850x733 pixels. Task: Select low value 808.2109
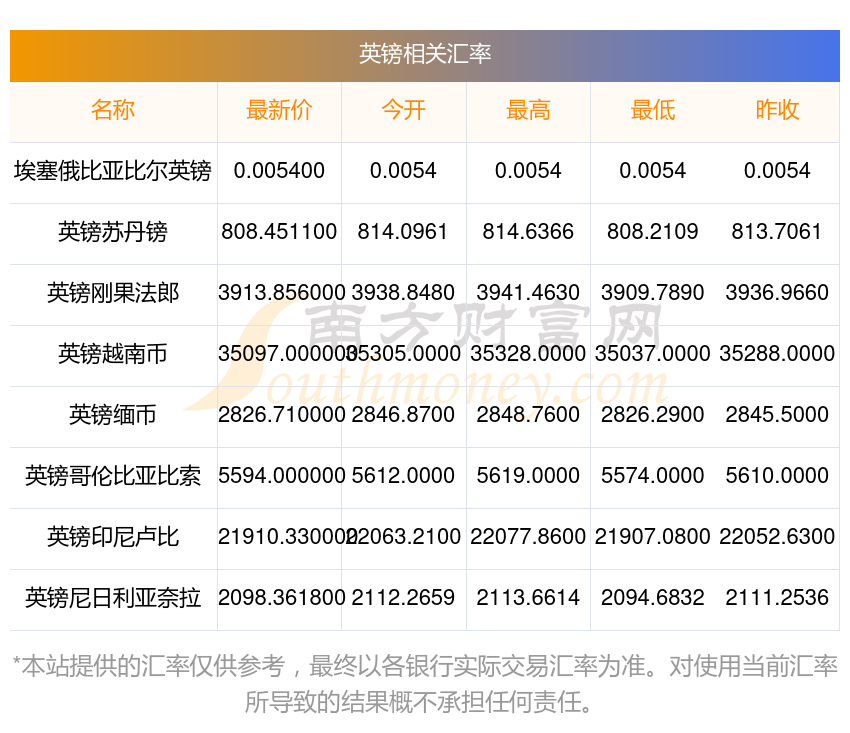click(x=653, y=232)
